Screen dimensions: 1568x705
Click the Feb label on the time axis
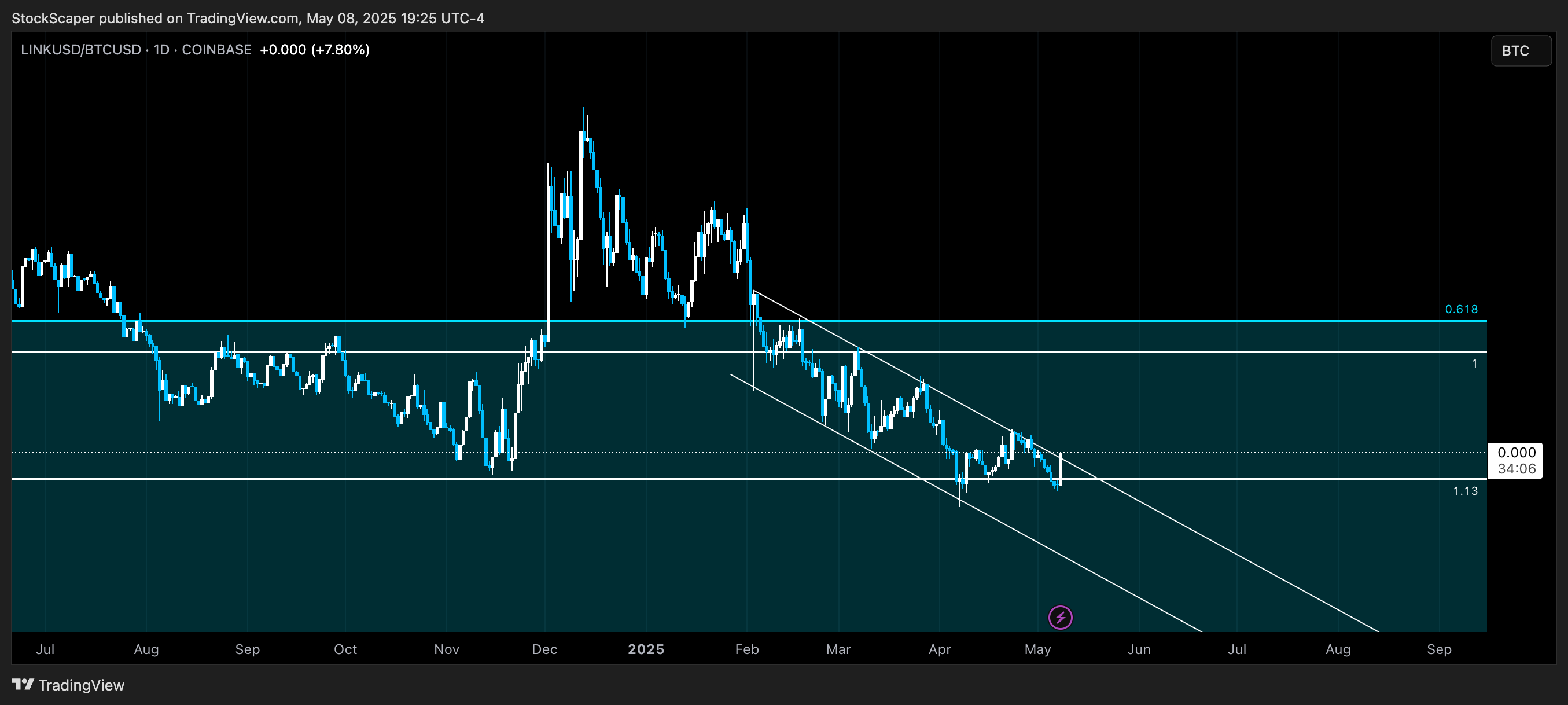[x=747, y=649]
